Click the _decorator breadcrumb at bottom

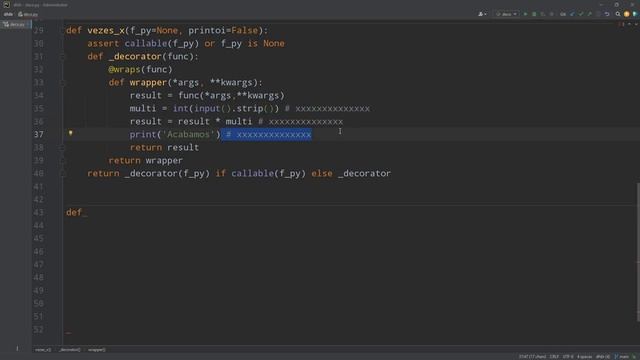click(70, 350)
